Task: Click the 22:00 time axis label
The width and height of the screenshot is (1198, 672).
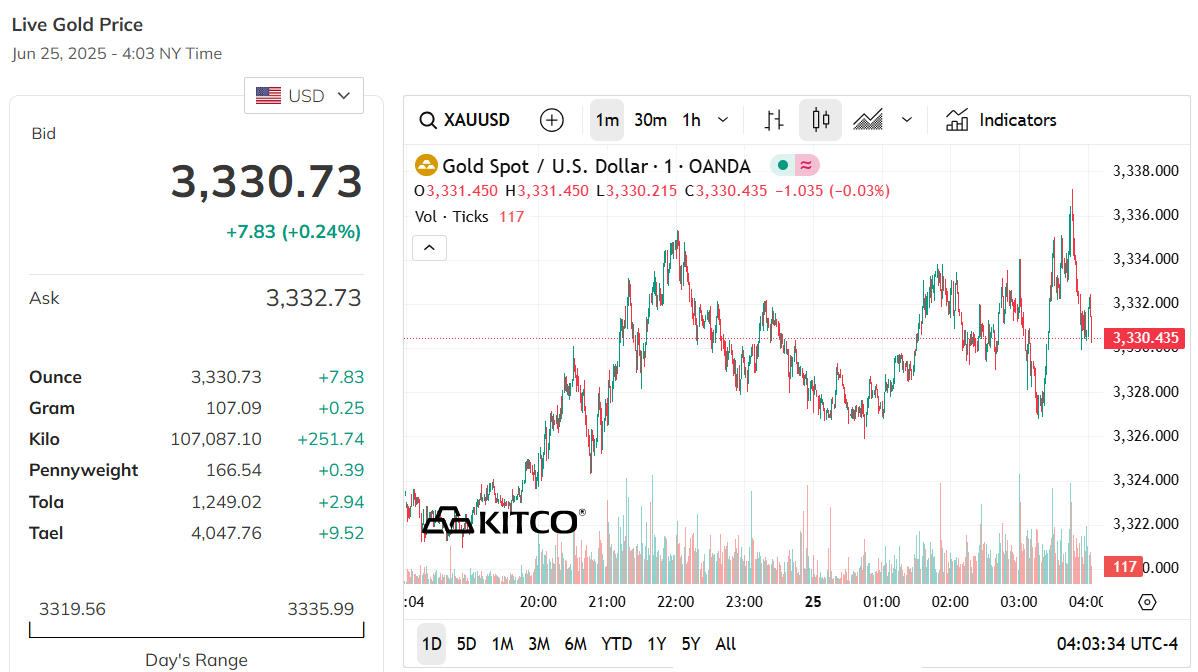Action: (675, 602)
